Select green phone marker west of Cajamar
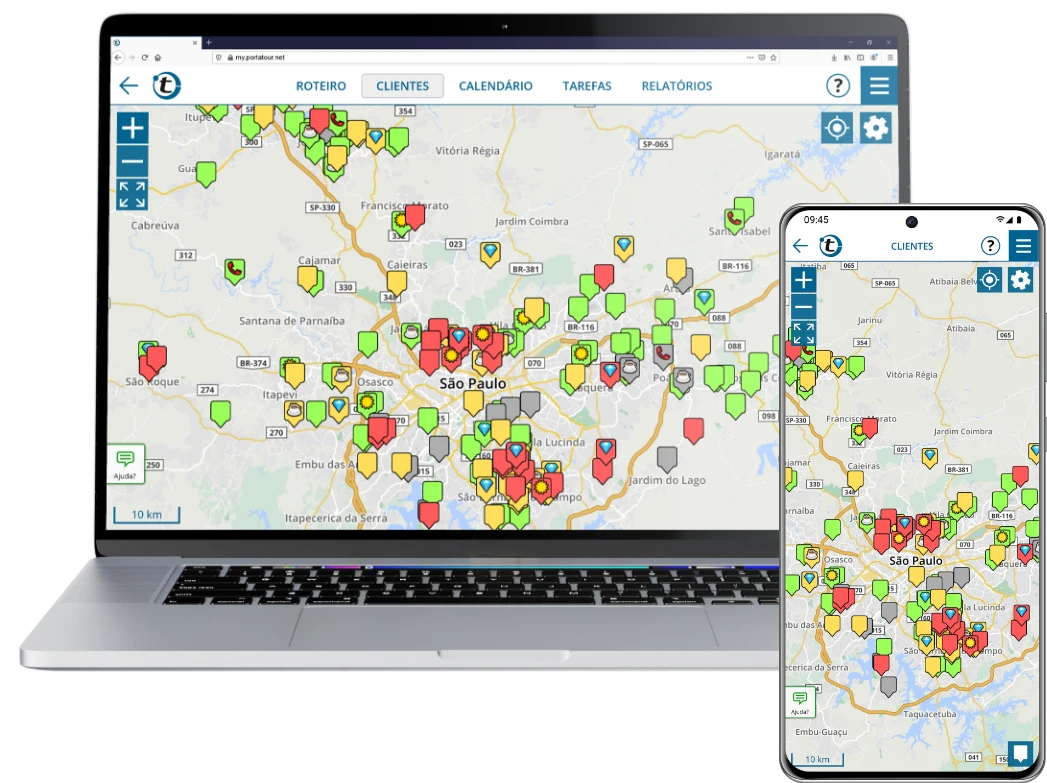This screenshot has height=783, width=1047. [x=234, y=270]
